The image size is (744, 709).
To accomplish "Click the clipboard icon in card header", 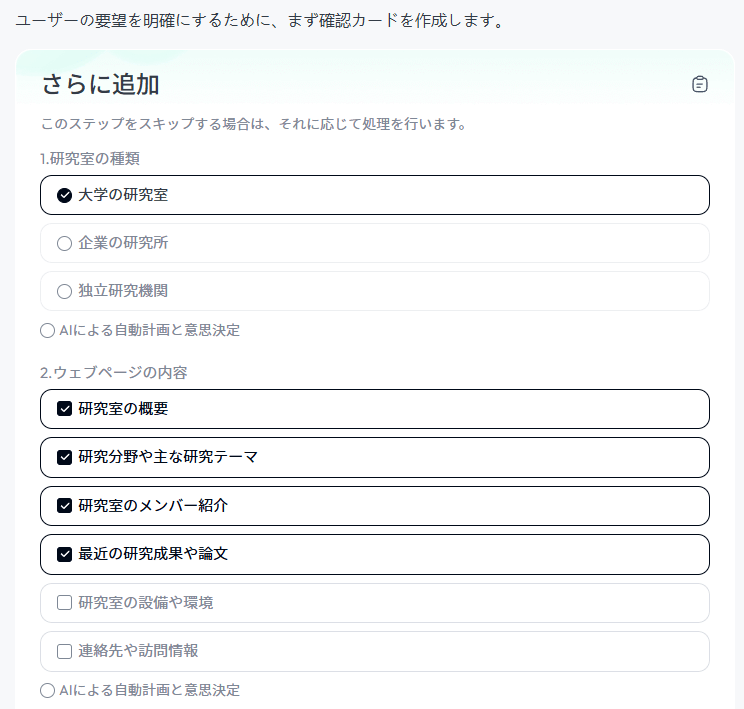I will click(x=699, y=84).
